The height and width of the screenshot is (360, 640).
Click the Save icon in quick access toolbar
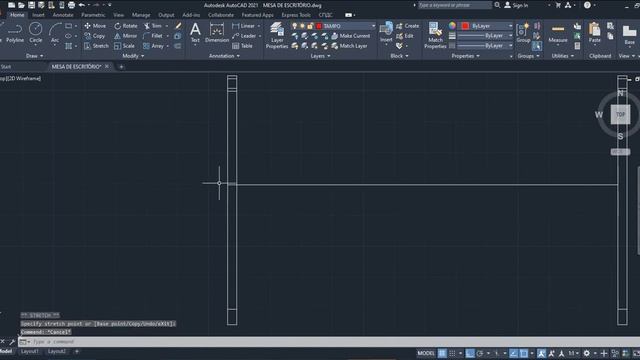click(31, 5)
